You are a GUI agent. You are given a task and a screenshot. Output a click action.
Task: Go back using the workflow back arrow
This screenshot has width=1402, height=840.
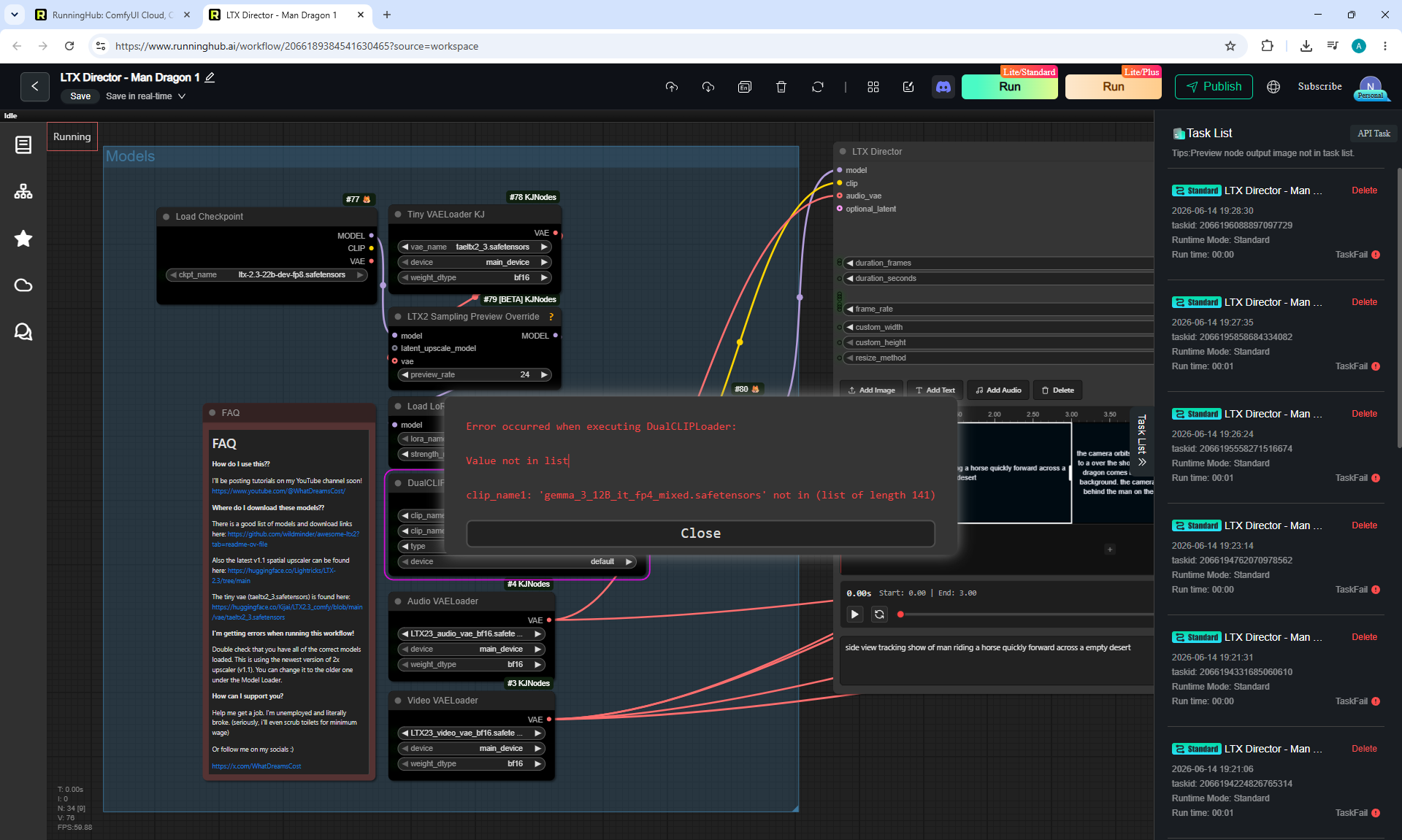(x=34, y=86)
